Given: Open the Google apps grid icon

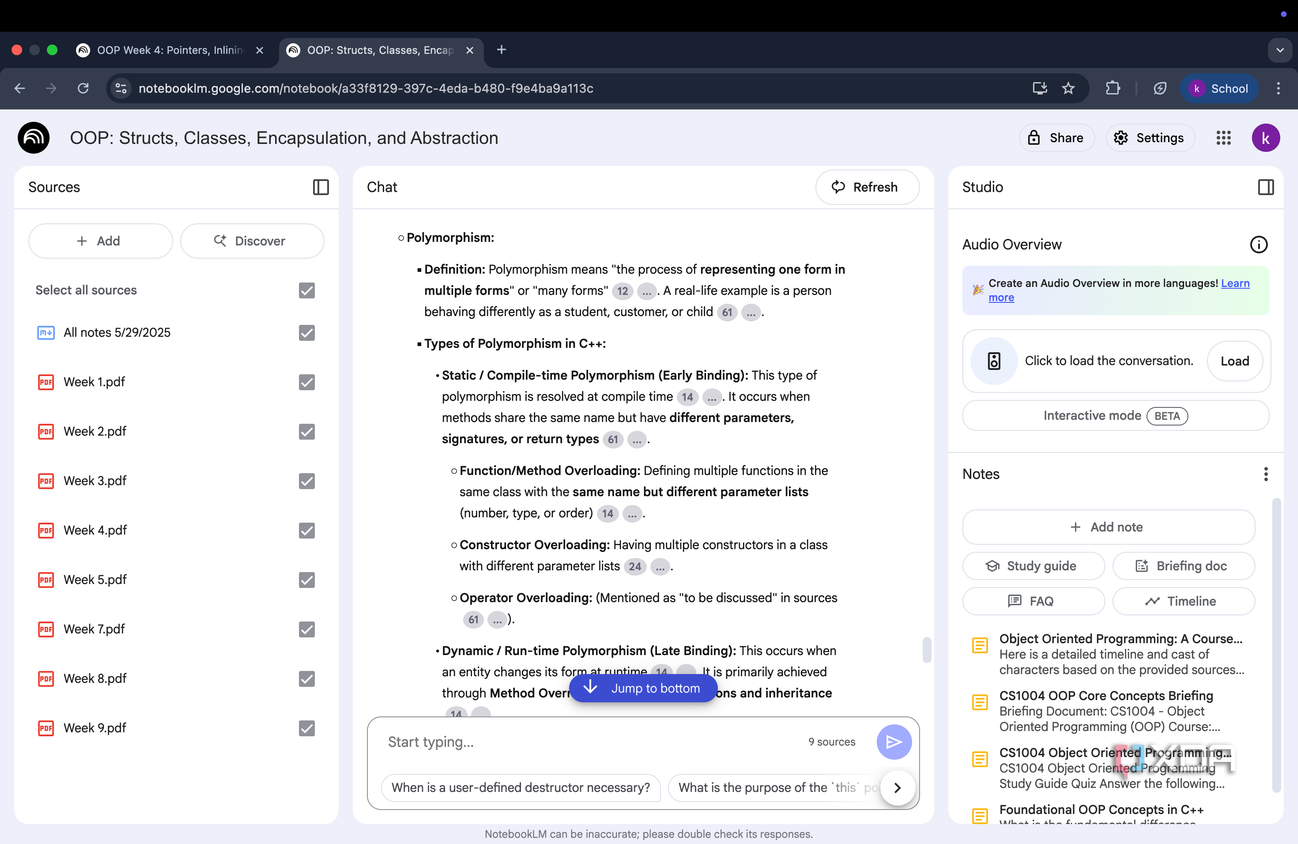Looking at the screenshot, I should [x=1223, y=138].
